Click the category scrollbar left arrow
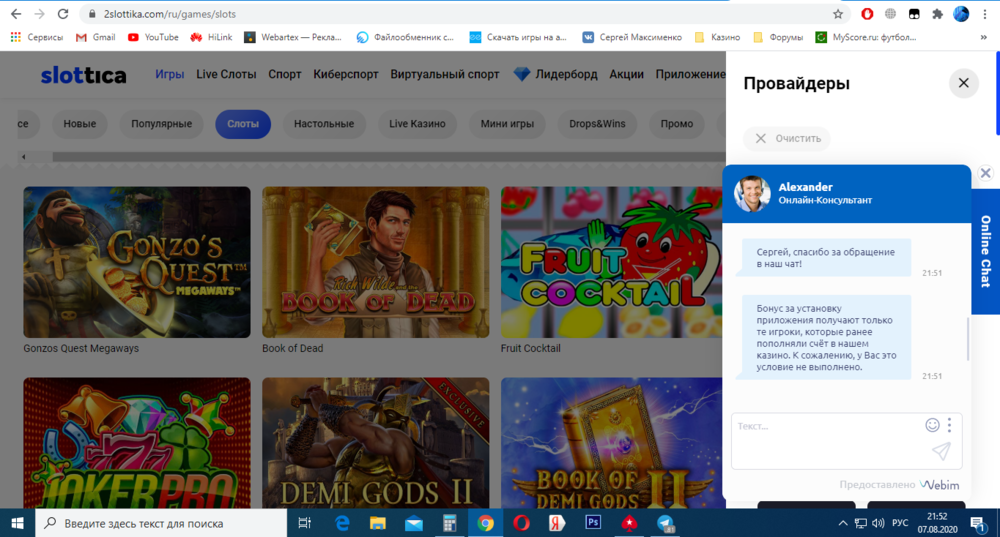1000x537 pixels. point(24,156)
